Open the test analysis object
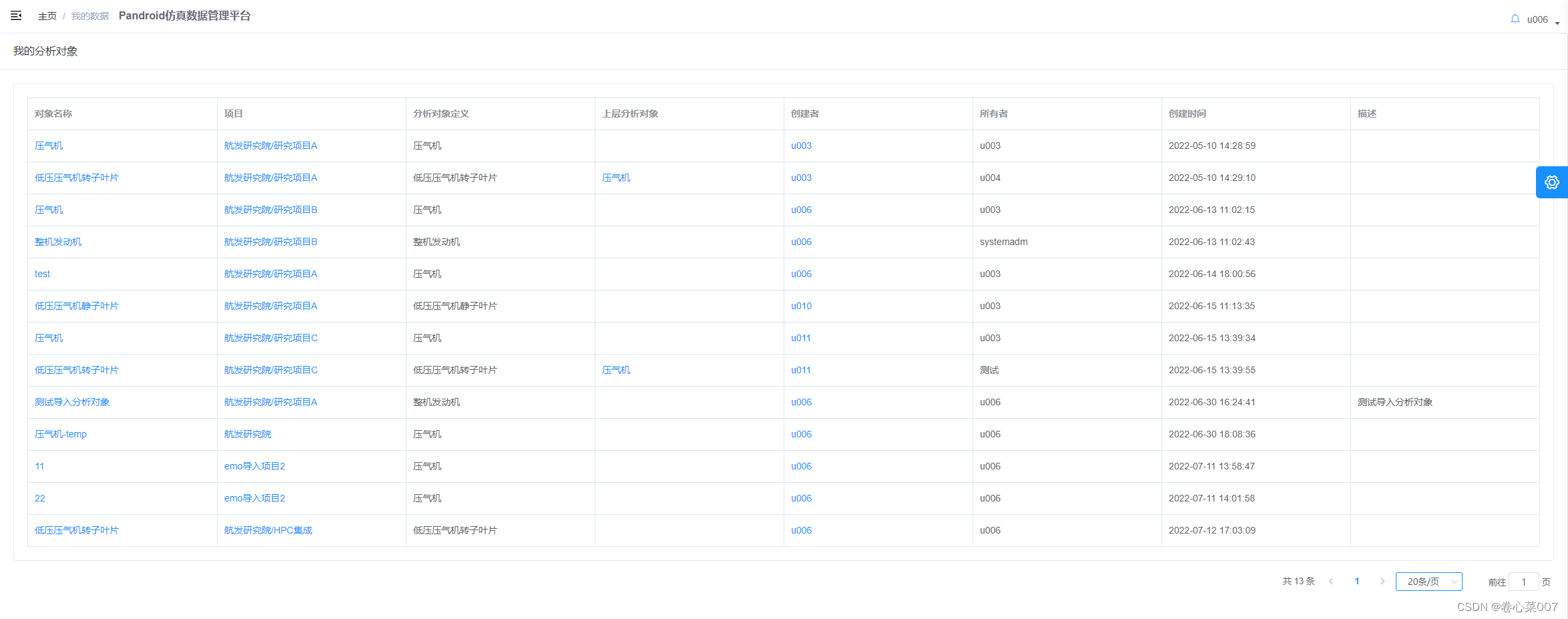 point(42,274)
